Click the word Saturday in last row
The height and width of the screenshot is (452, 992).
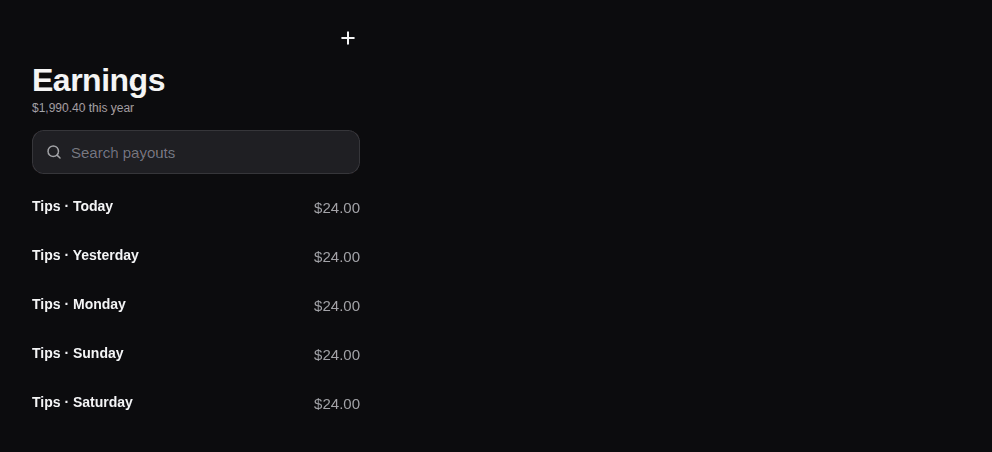click(102, 403)
